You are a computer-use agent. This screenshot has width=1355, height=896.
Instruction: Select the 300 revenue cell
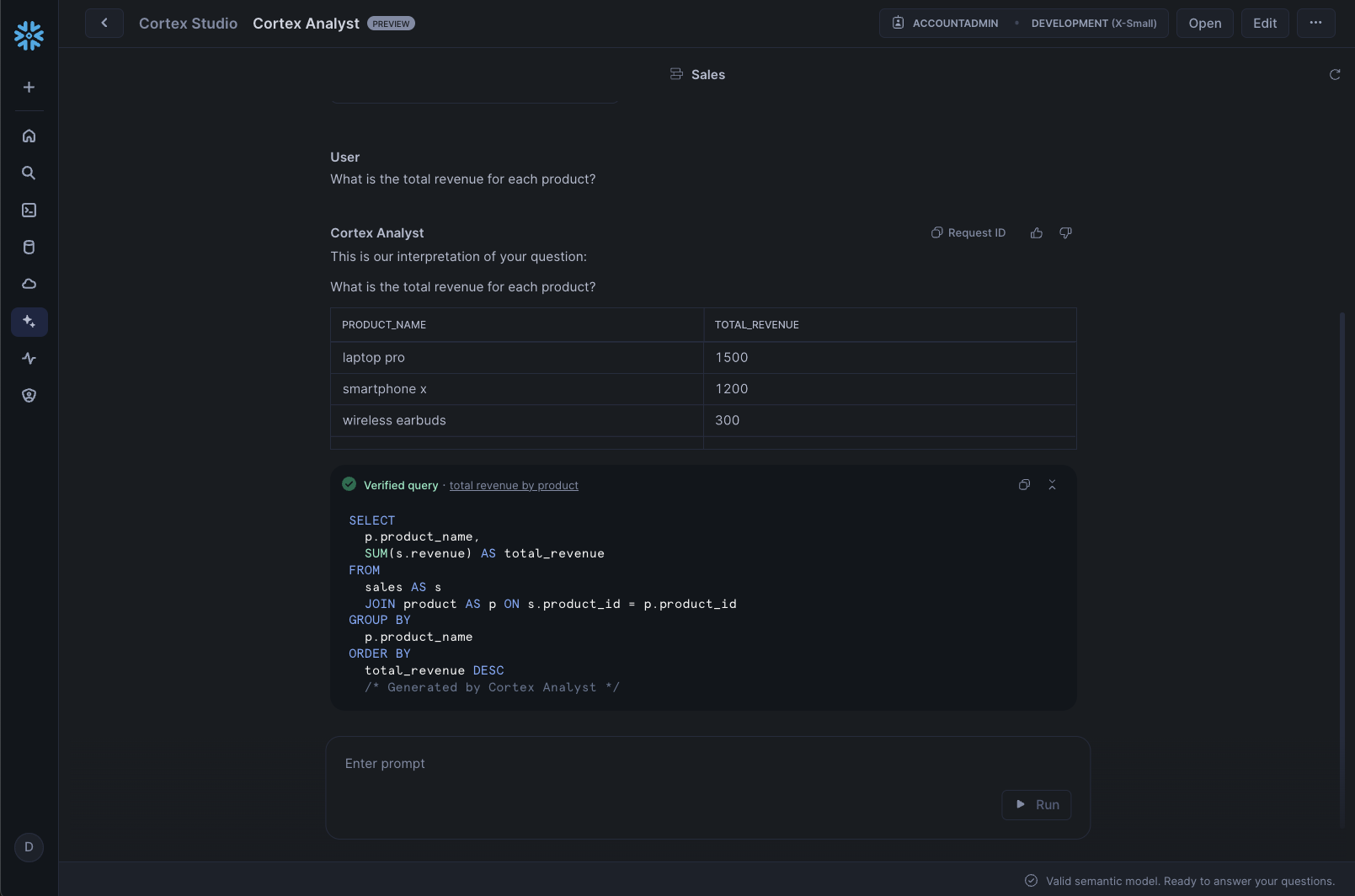890,420
